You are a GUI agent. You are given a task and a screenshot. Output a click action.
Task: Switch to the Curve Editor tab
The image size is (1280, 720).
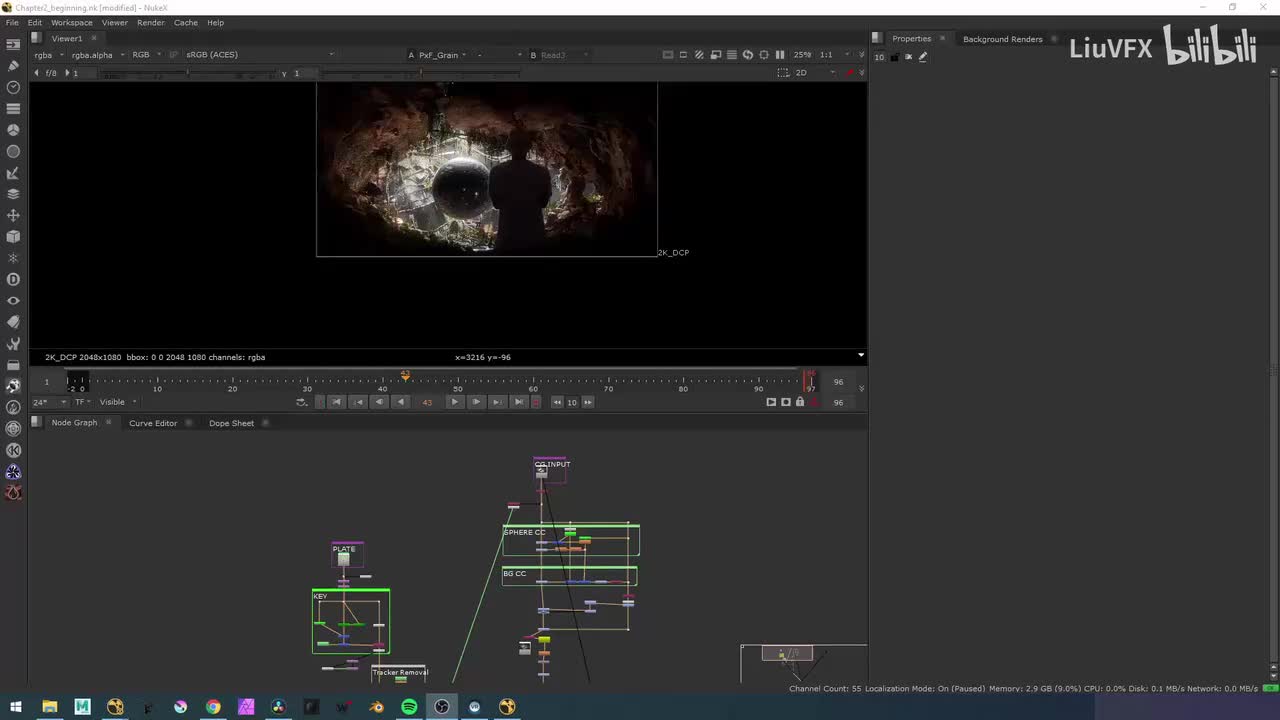point(153,423)
